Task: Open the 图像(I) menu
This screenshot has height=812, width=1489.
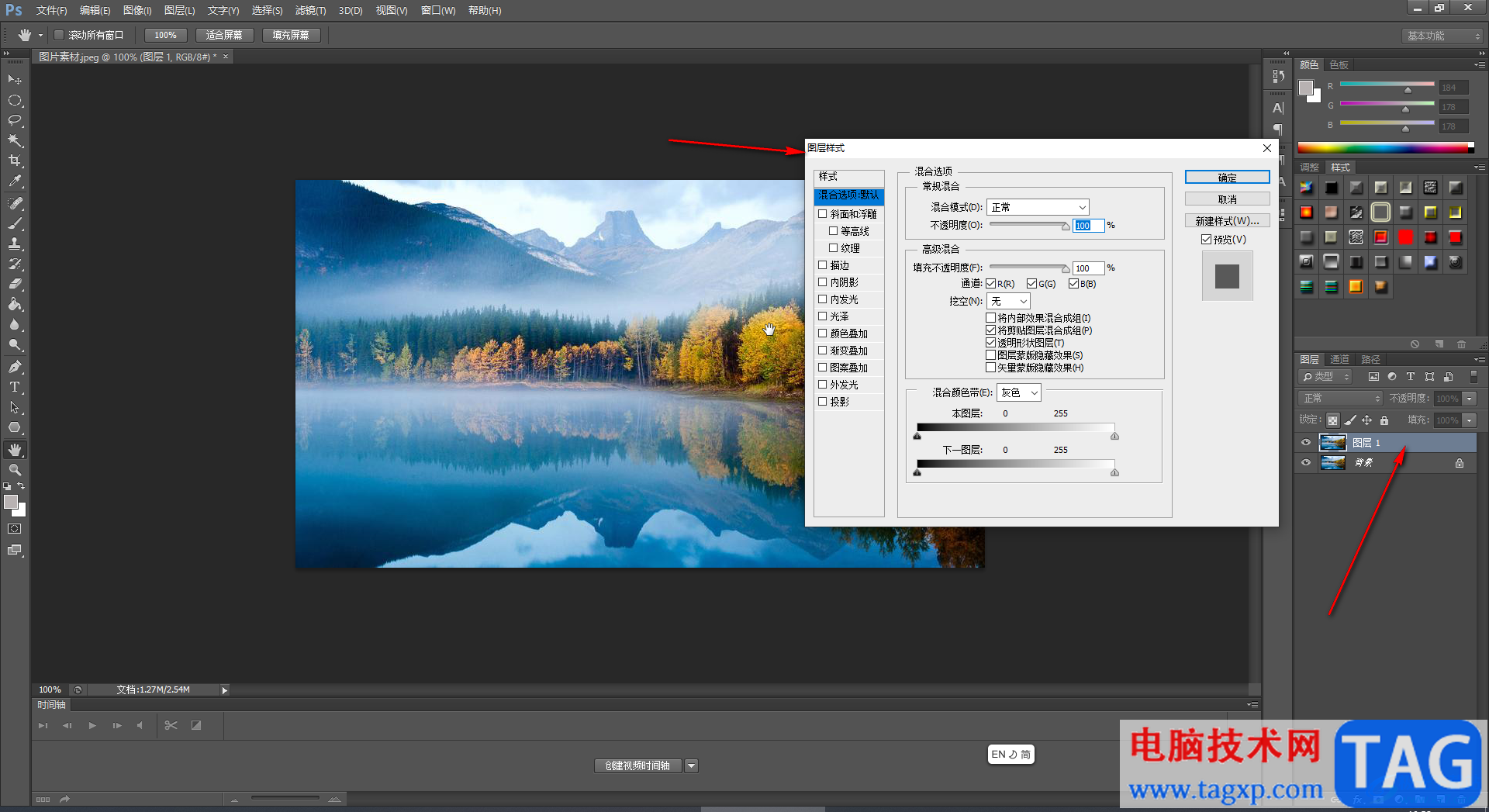Action: coord(137,11)
